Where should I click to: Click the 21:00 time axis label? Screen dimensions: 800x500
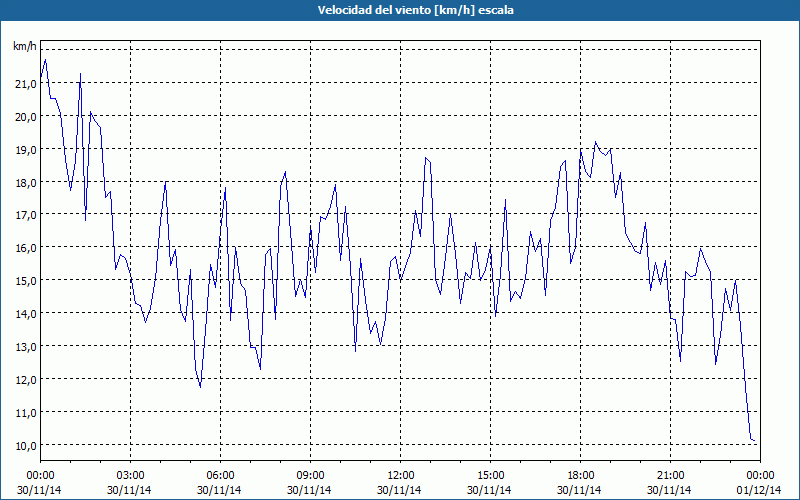coord(670,476)
